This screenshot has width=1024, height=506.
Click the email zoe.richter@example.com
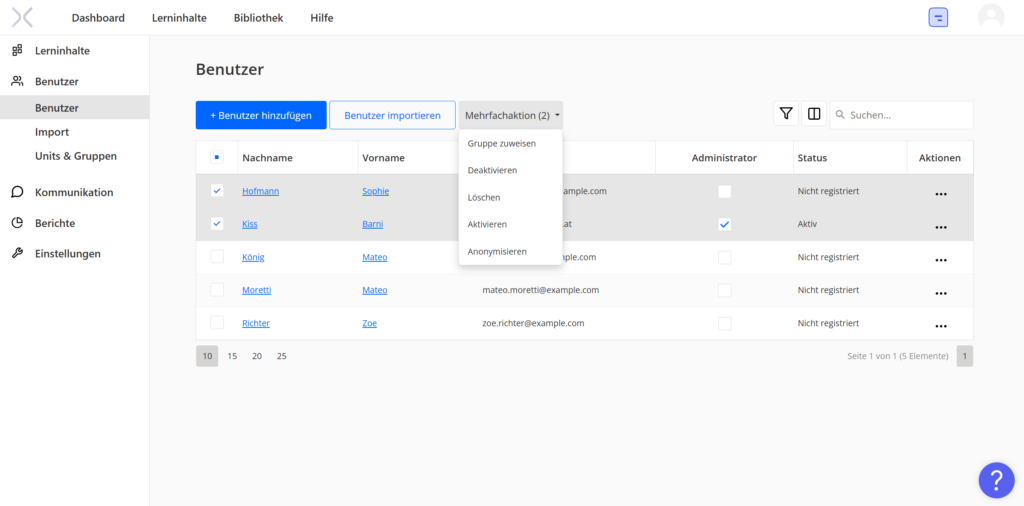(x=534, y=323)
